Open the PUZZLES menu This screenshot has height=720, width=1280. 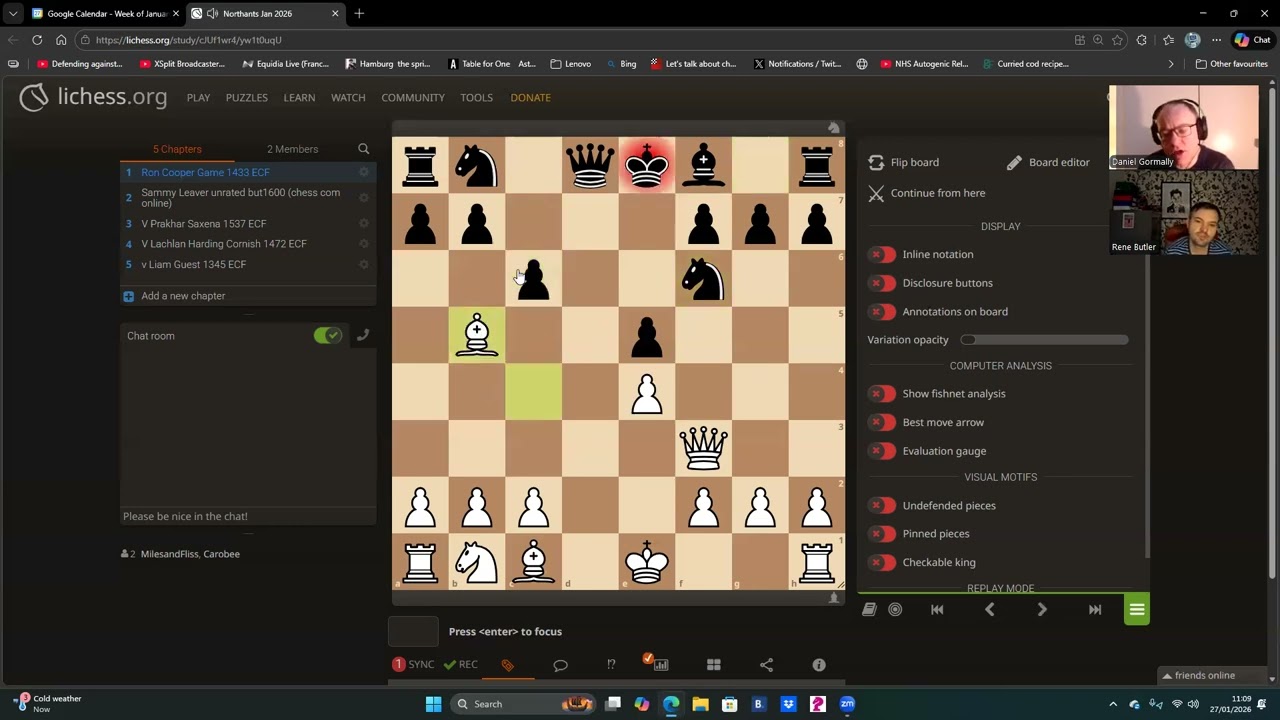(x=246, y=98)
